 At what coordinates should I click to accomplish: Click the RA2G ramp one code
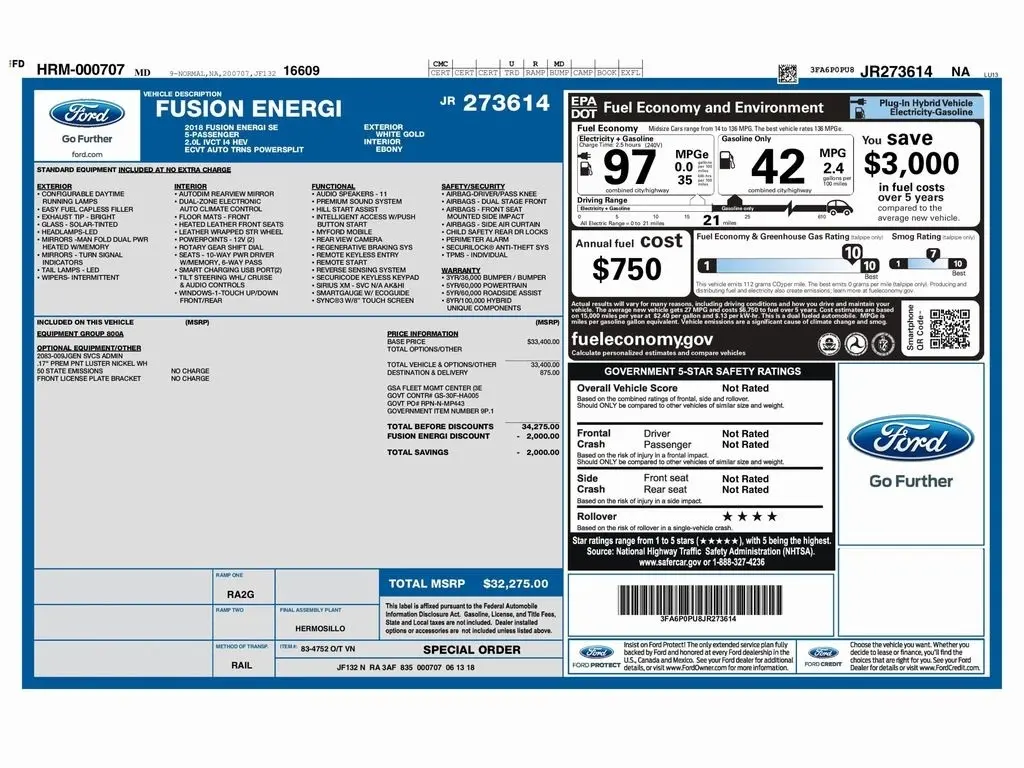(240, 594)
